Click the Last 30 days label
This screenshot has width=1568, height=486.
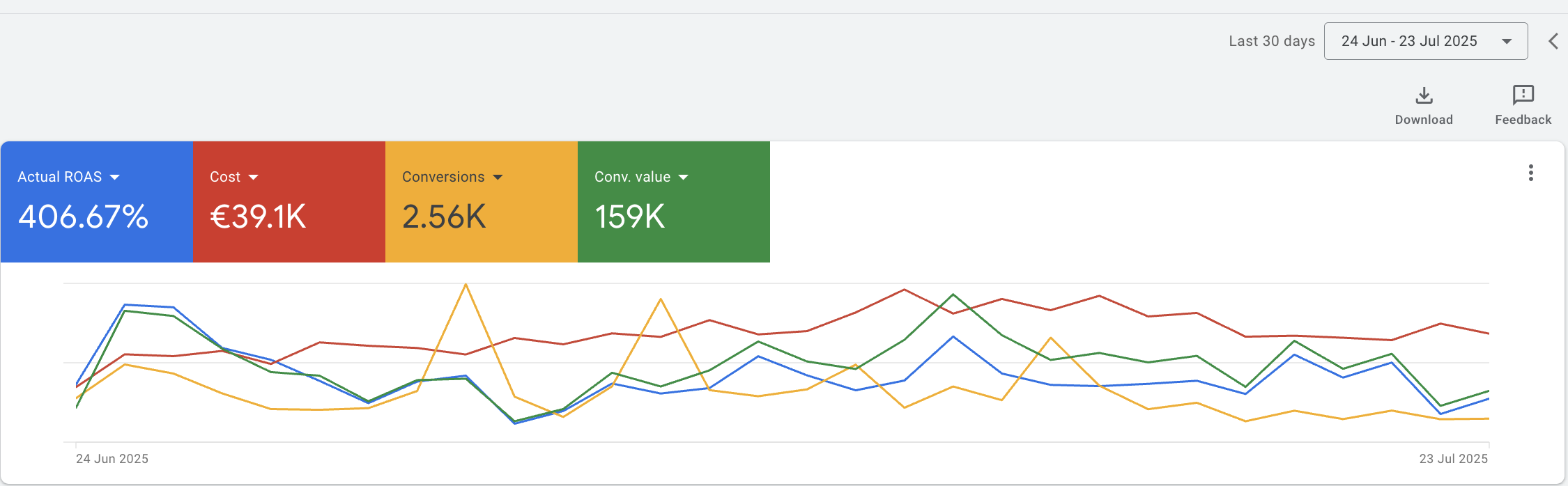[1271, 41]
